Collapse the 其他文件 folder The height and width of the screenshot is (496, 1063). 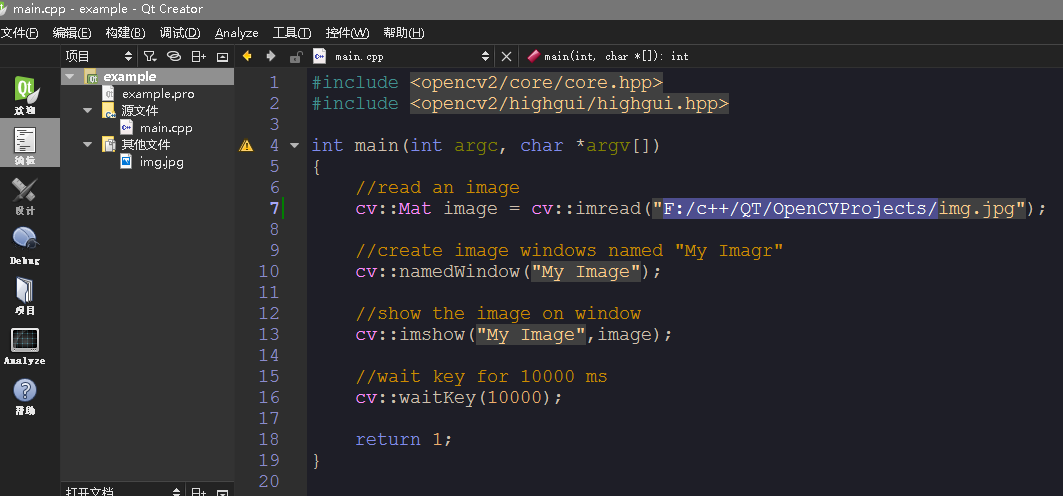[x=87, y=144]
